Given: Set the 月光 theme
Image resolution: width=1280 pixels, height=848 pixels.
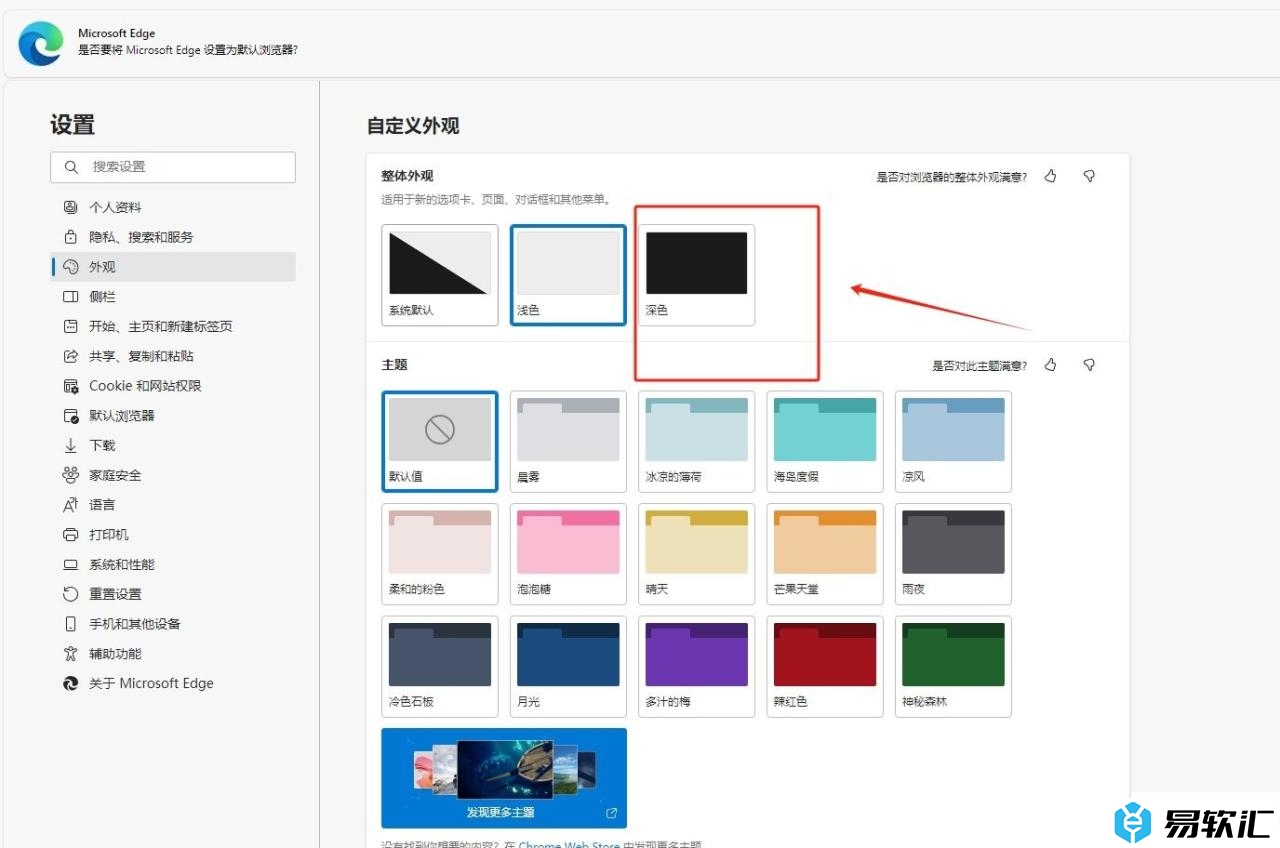Looking at the screenshot, I should tap(568, 666).
